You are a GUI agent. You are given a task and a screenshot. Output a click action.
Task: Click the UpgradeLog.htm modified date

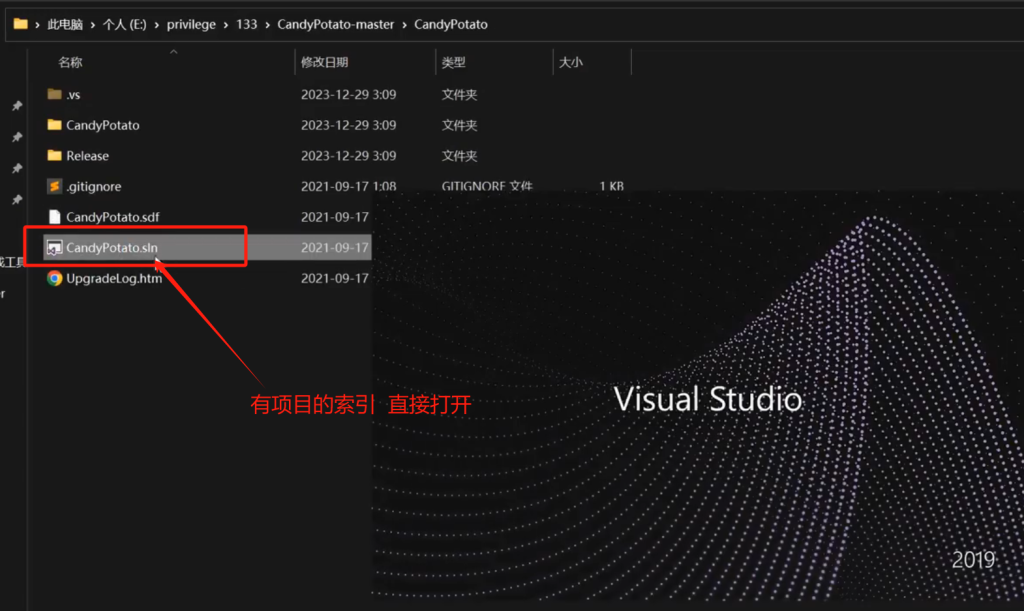click(x=335, y=279)
